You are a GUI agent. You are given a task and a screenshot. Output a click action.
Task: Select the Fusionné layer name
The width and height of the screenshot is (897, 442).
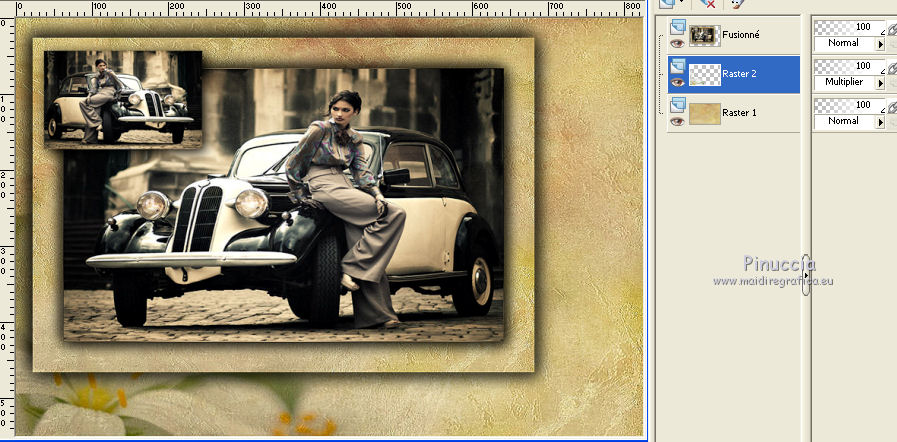coord(741,35)
